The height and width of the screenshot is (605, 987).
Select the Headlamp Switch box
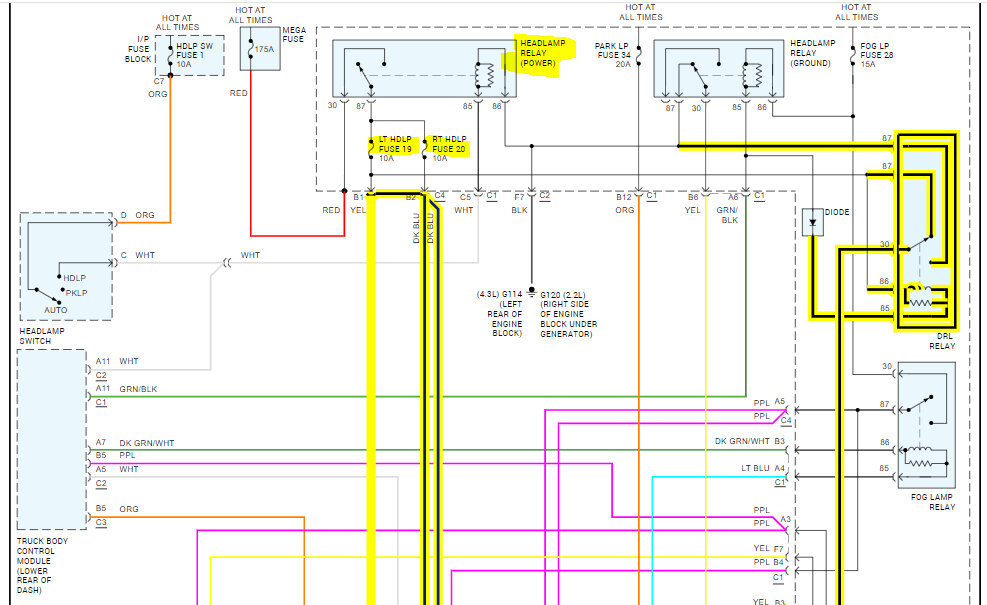click(67, 266)
